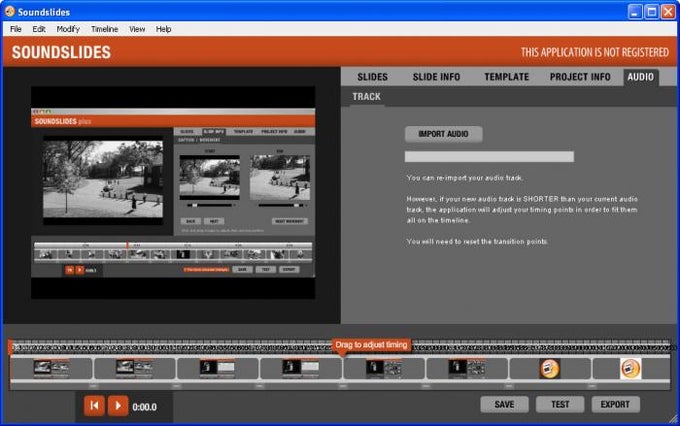Select the last timeline slide on white background

click(631, 369)
